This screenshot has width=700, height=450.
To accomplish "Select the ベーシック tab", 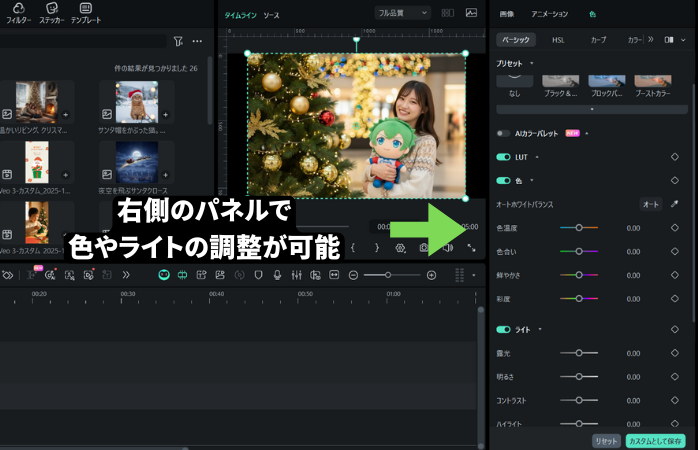I will pyautogui.click(x=516, y=40).
